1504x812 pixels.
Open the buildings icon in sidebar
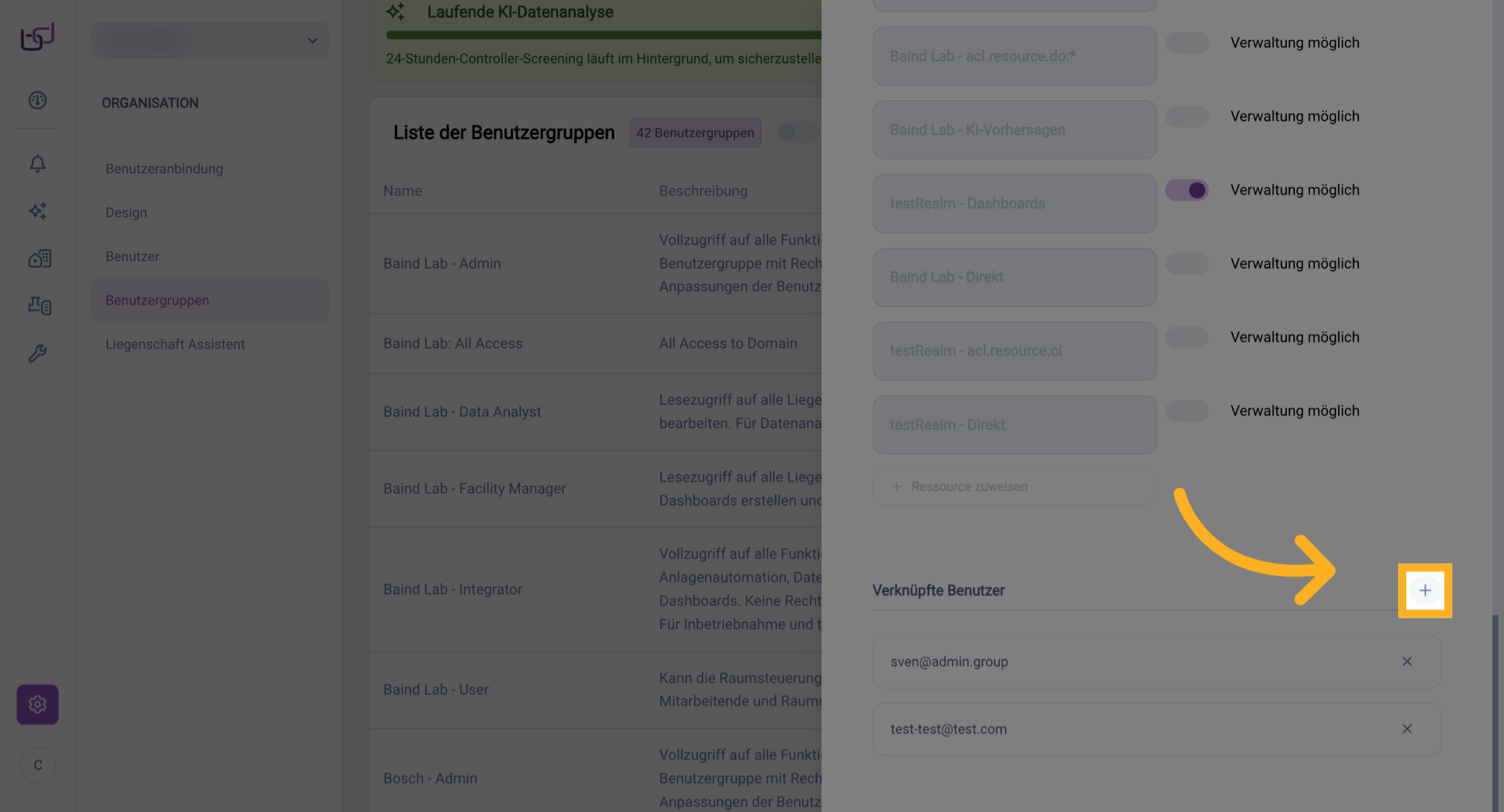[39, 258]
